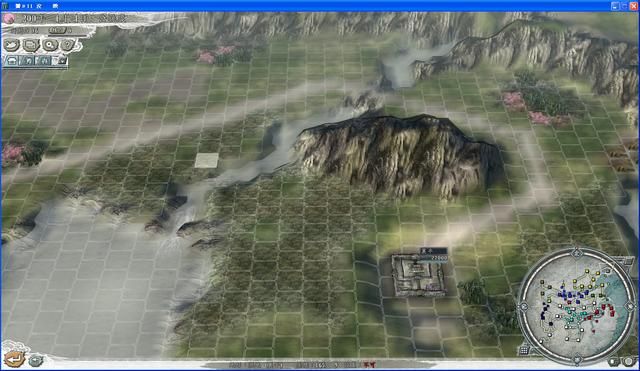Screen dimensions: 640x371
Task: Click the highlighted white tile on the grid
Action: 207,160
